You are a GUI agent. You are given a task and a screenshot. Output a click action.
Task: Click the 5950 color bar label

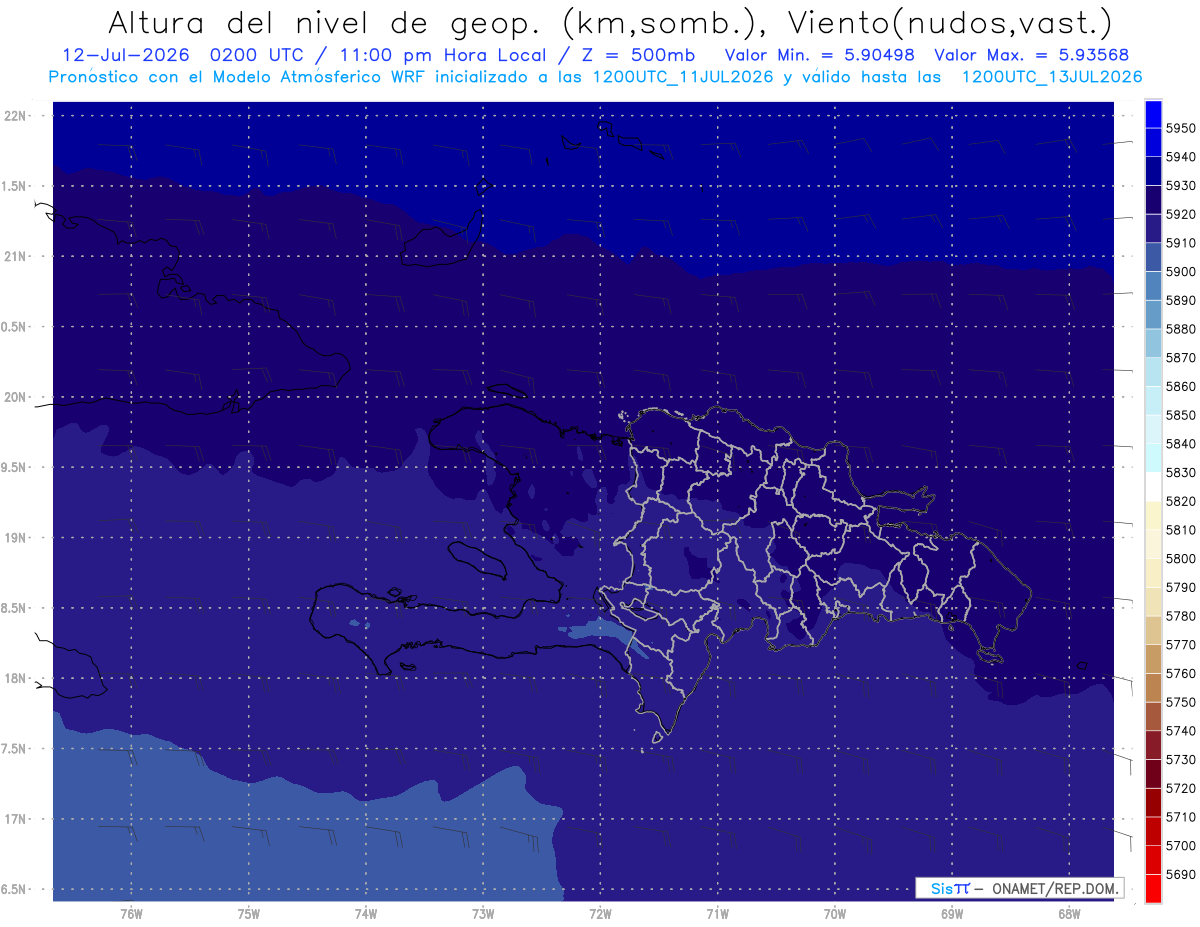tap(1180, 128)
